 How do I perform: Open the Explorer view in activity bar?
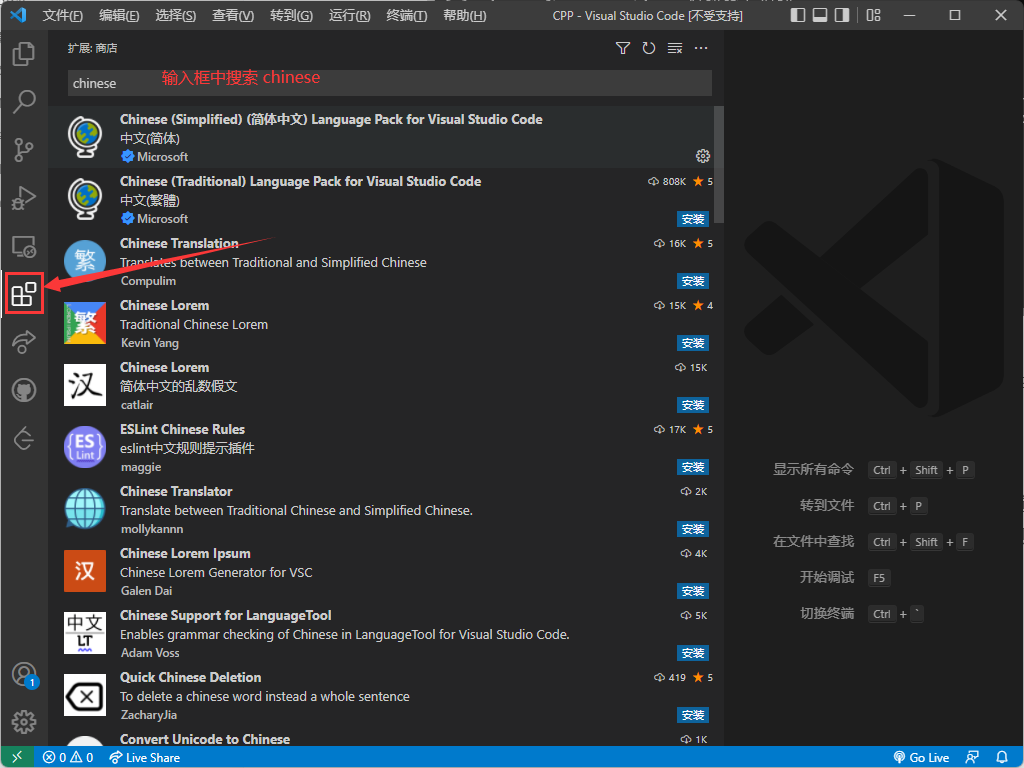tap(24, 54)
